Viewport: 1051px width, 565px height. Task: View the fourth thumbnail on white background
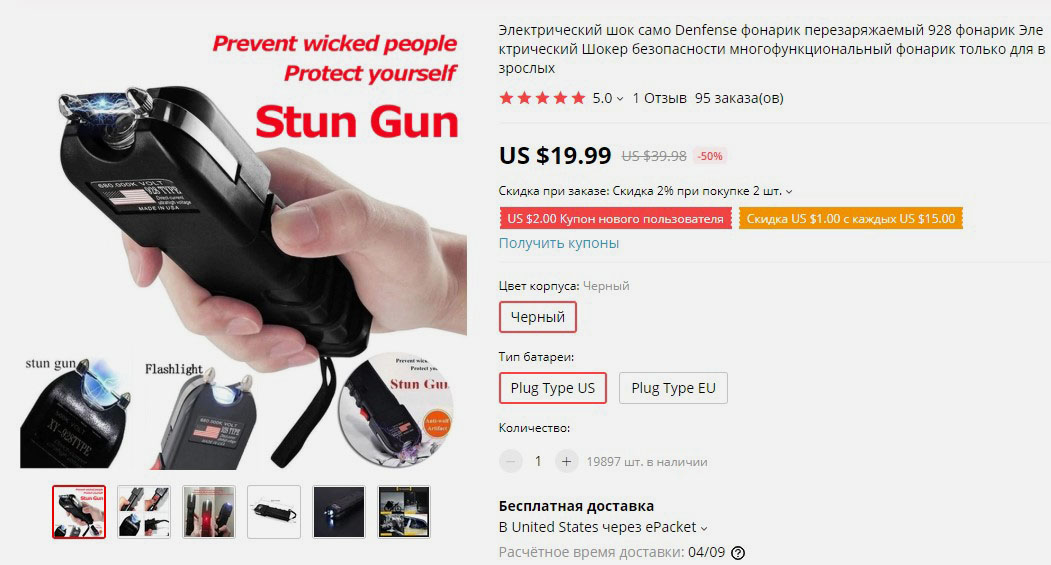point(274,512)
